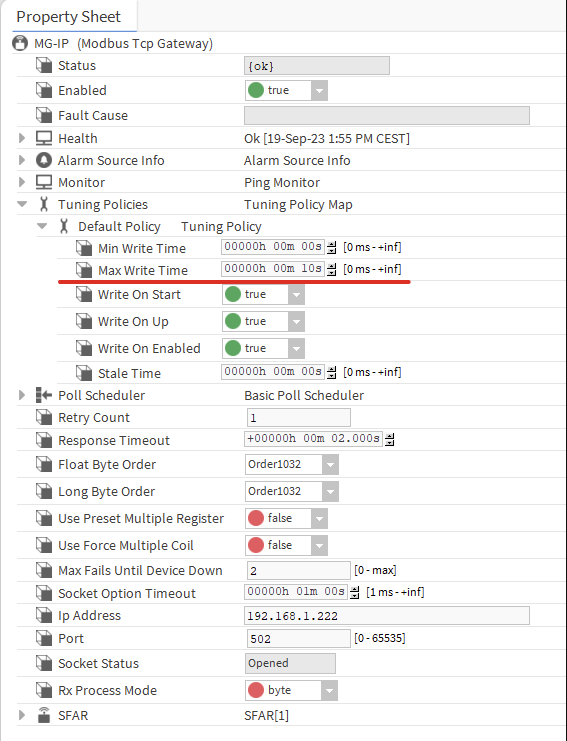Expand the SFAR device row

pyautogui.click(x=22, y=715)
